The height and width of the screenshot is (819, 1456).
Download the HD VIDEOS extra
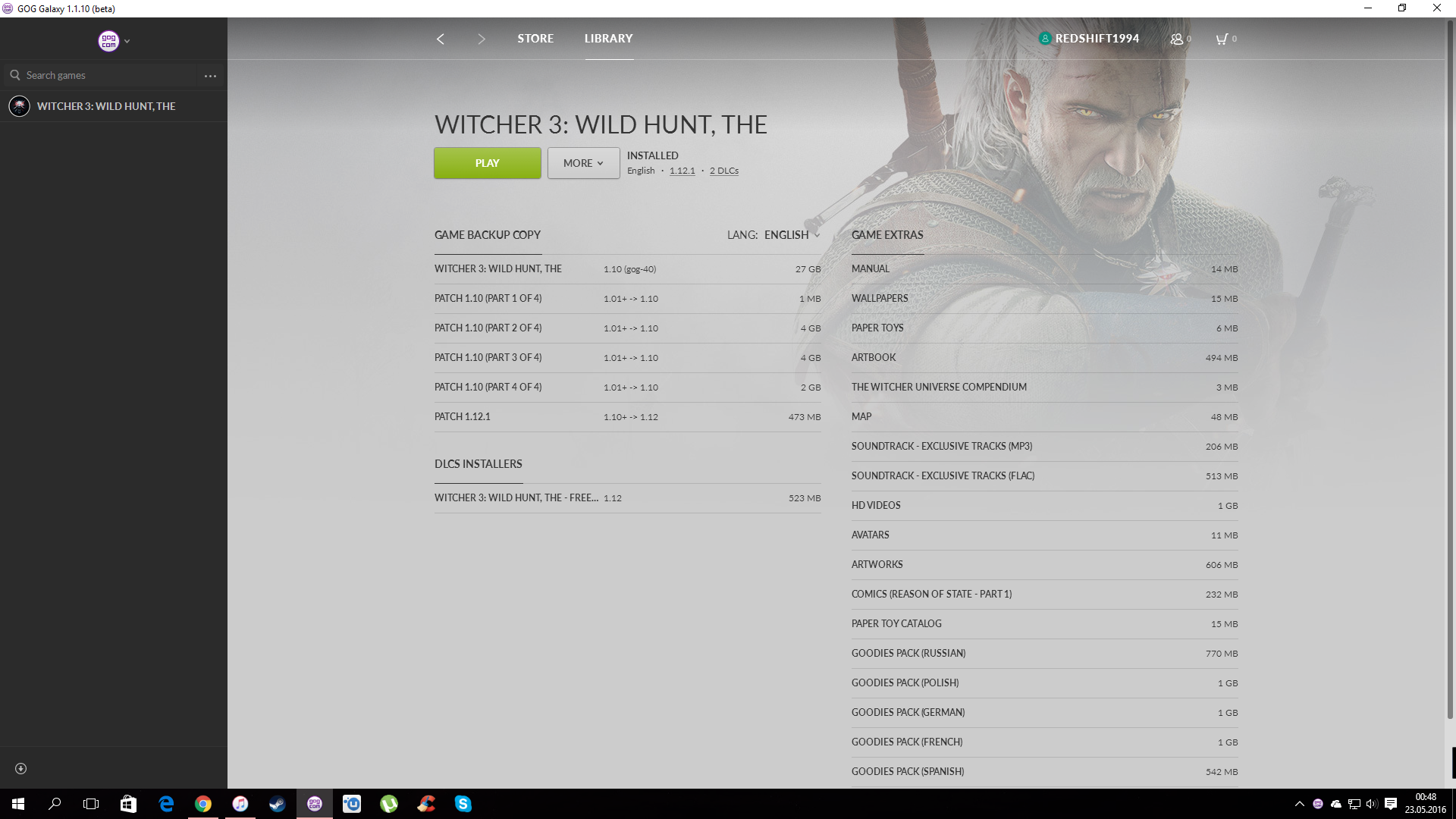1044,506
